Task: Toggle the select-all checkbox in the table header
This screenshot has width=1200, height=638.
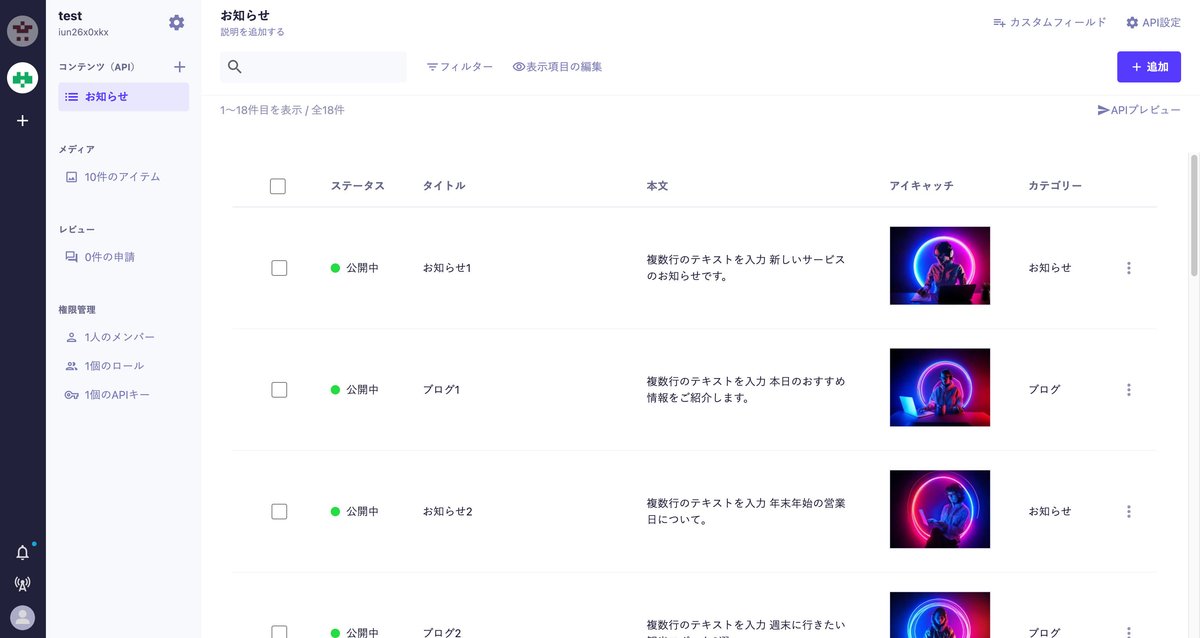Action: 278,186
